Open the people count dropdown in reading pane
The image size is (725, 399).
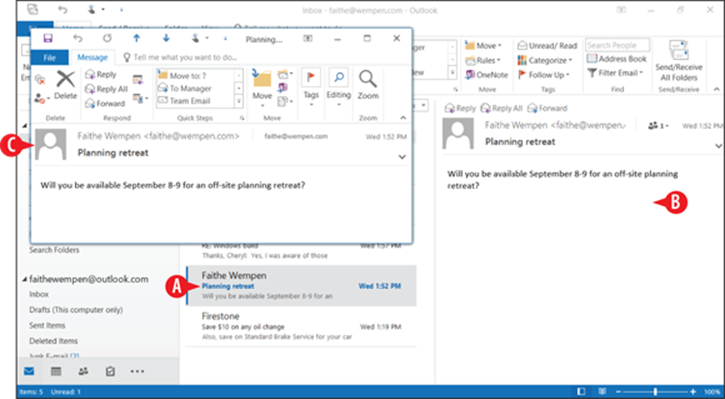(x=658, y=125)
